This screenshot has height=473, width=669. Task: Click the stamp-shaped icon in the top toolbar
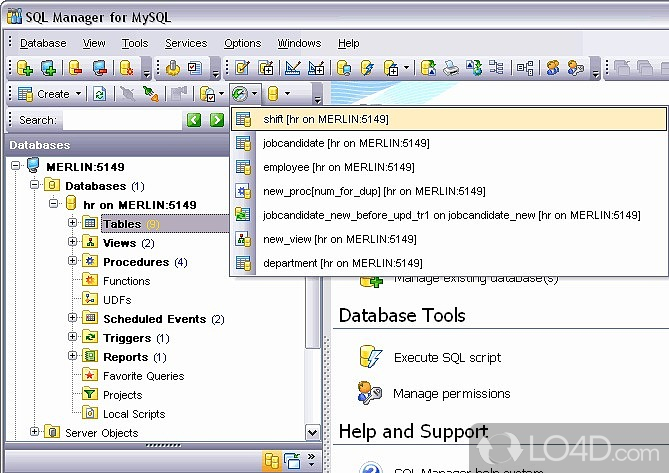pyautogui.click(x=172, y=68)
